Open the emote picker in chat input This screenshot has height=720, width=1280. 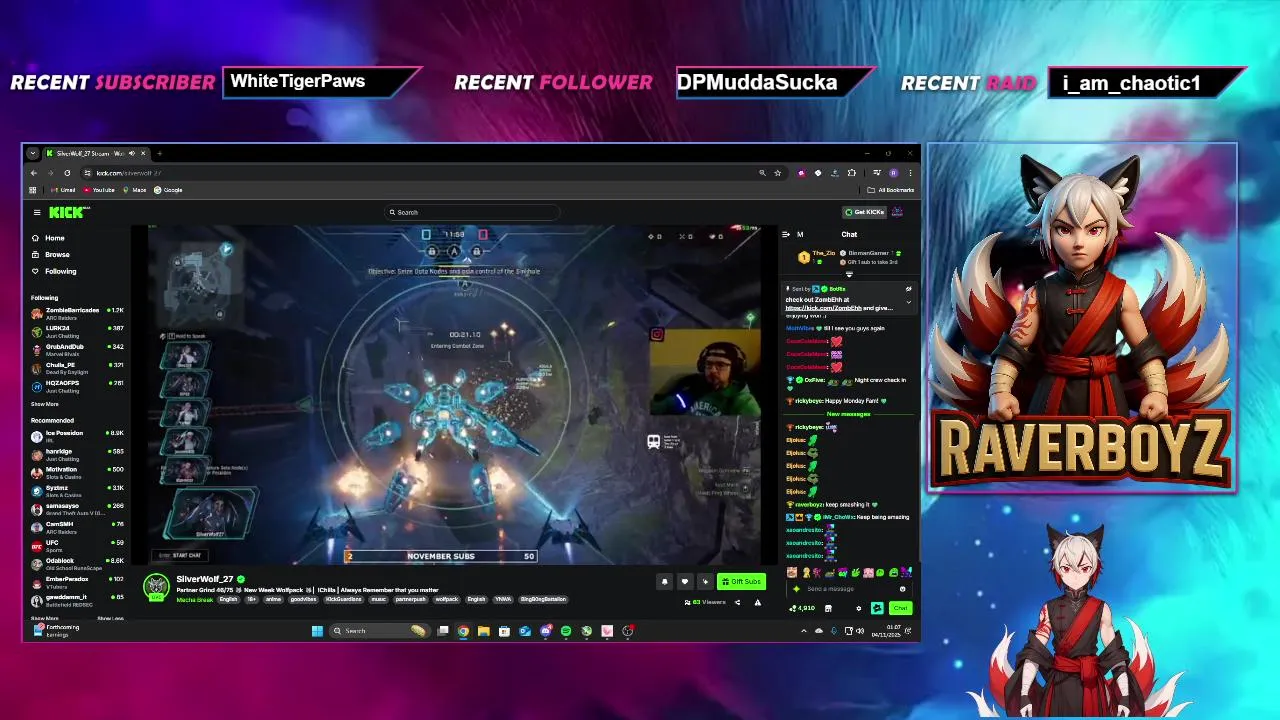point(902,589)
